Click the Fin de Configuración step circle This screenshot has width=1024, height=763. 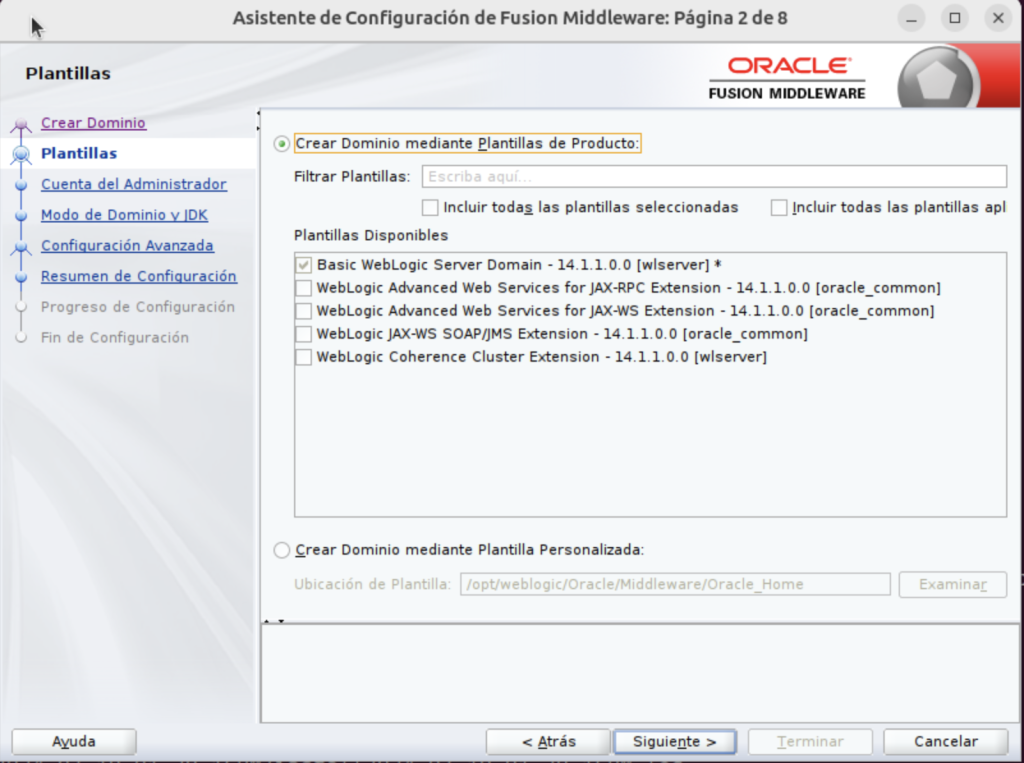[x=22, y=337]
